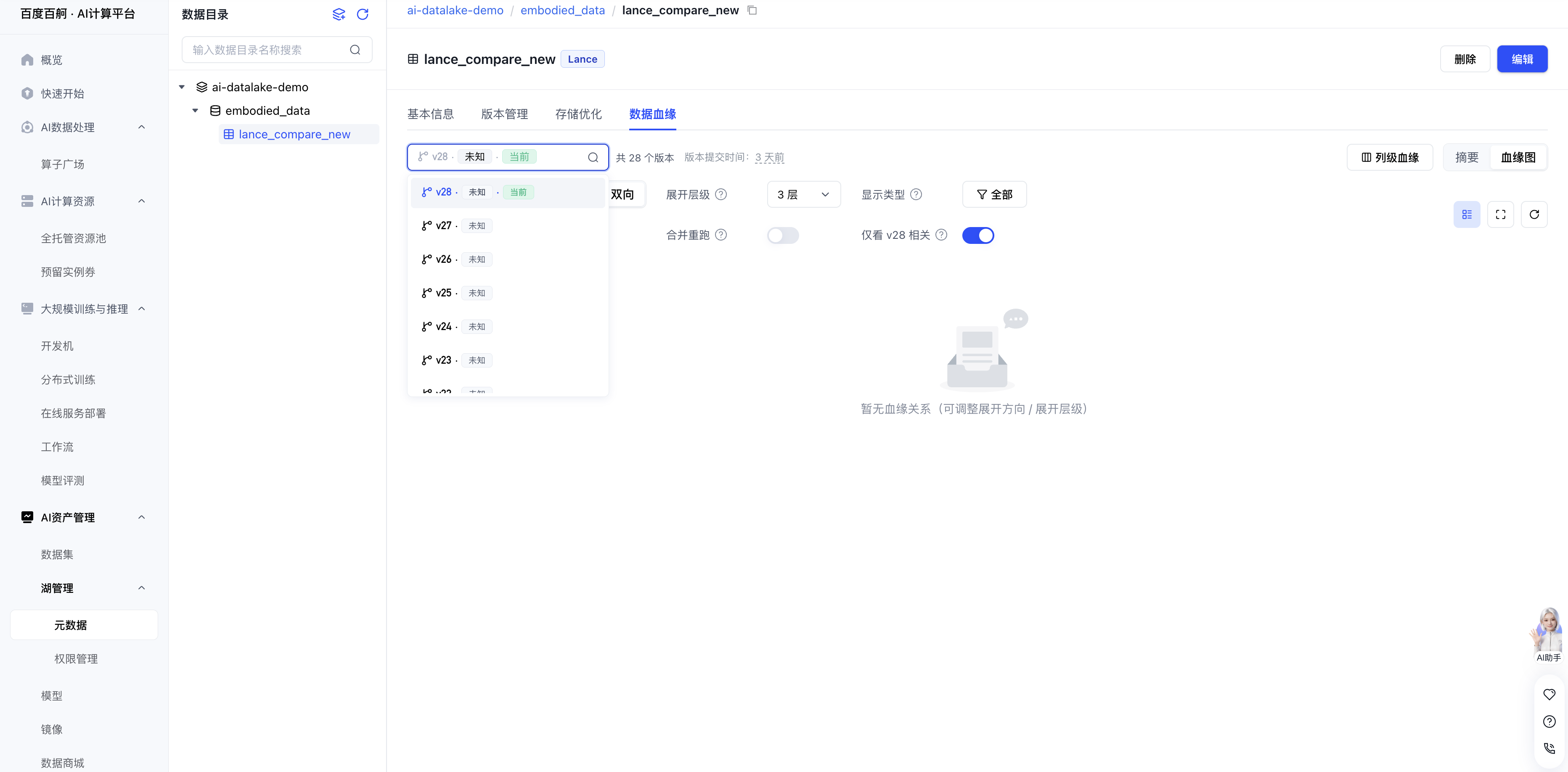
Task: Click the catalog search magnifier icon
Action: (355, 50)
